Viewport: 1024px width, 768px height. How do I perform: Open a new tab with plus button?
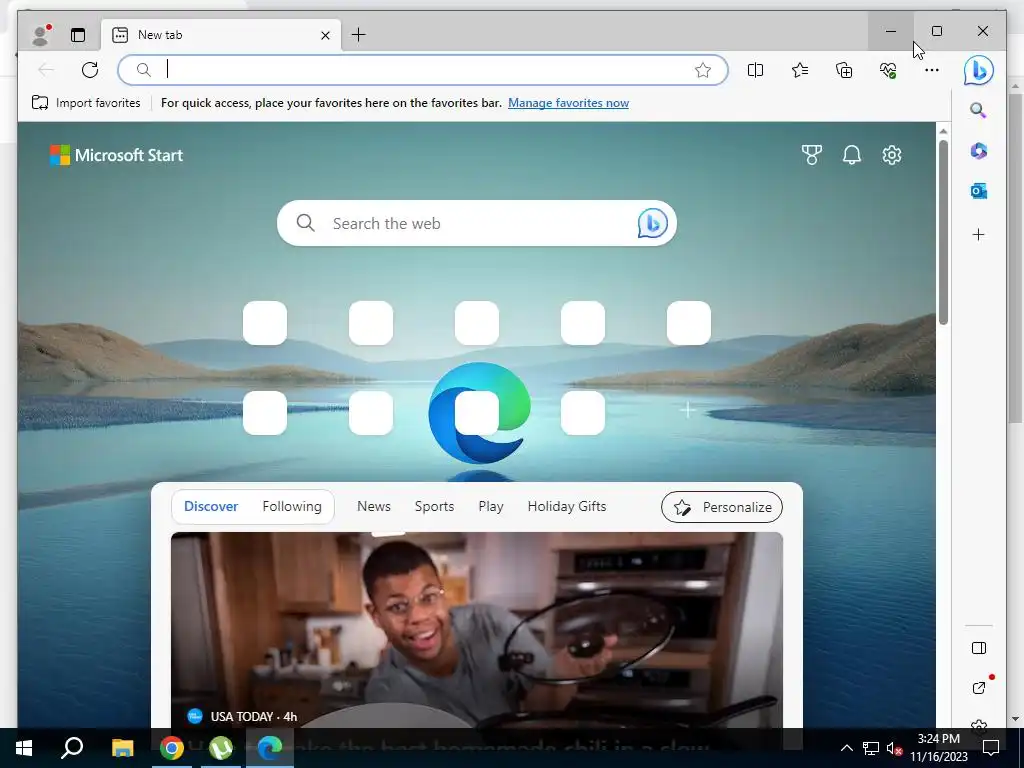pyautogui.click(x=359, y=35)
